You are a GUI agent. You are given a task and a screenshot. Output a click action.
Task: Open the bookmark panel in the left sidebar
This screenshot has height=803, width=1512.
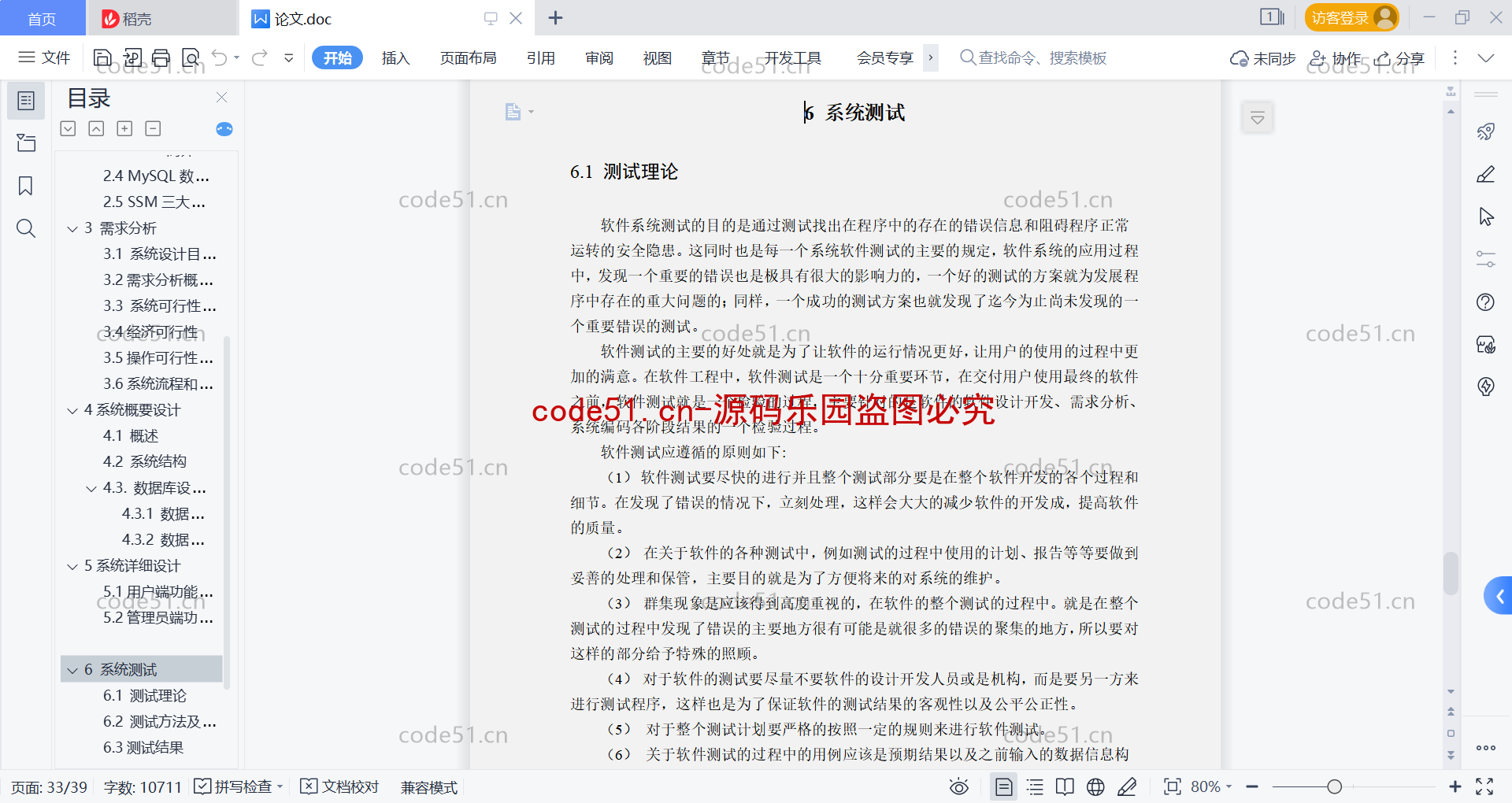tap(26, 186)
